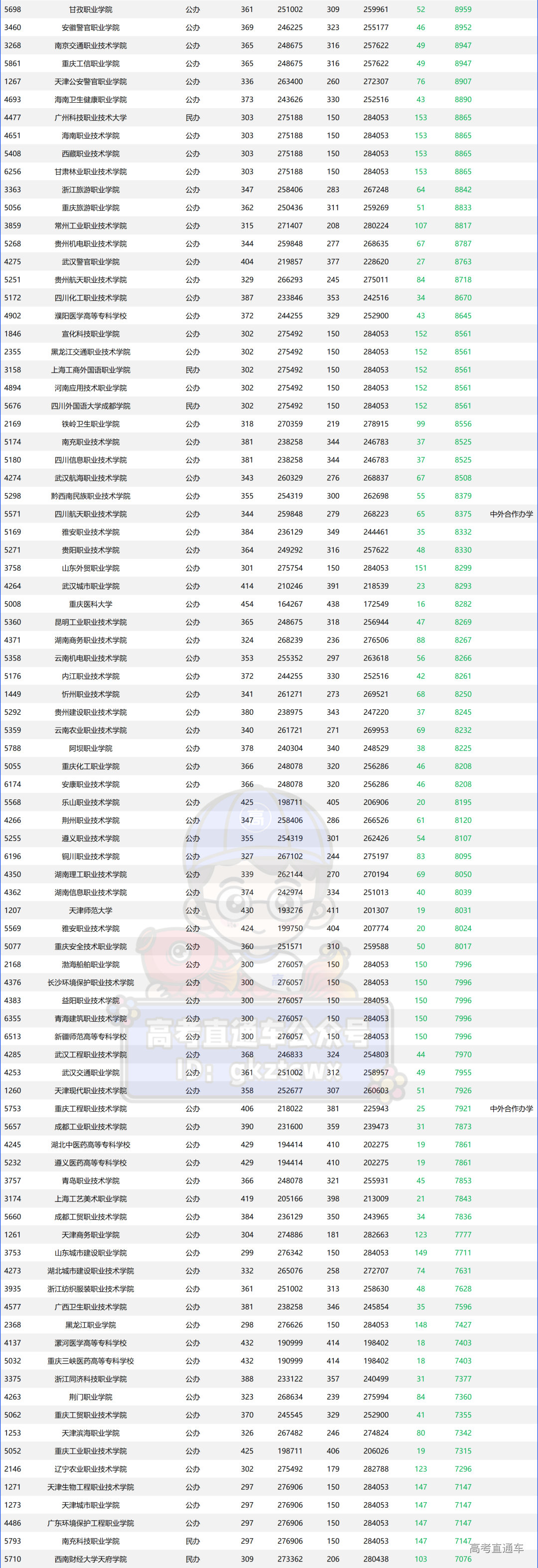The height and width of the screenshot is (1568, 538).
Task: Click the 高考直通车 logo at bottom right
Action: (x=496, y=1548)
